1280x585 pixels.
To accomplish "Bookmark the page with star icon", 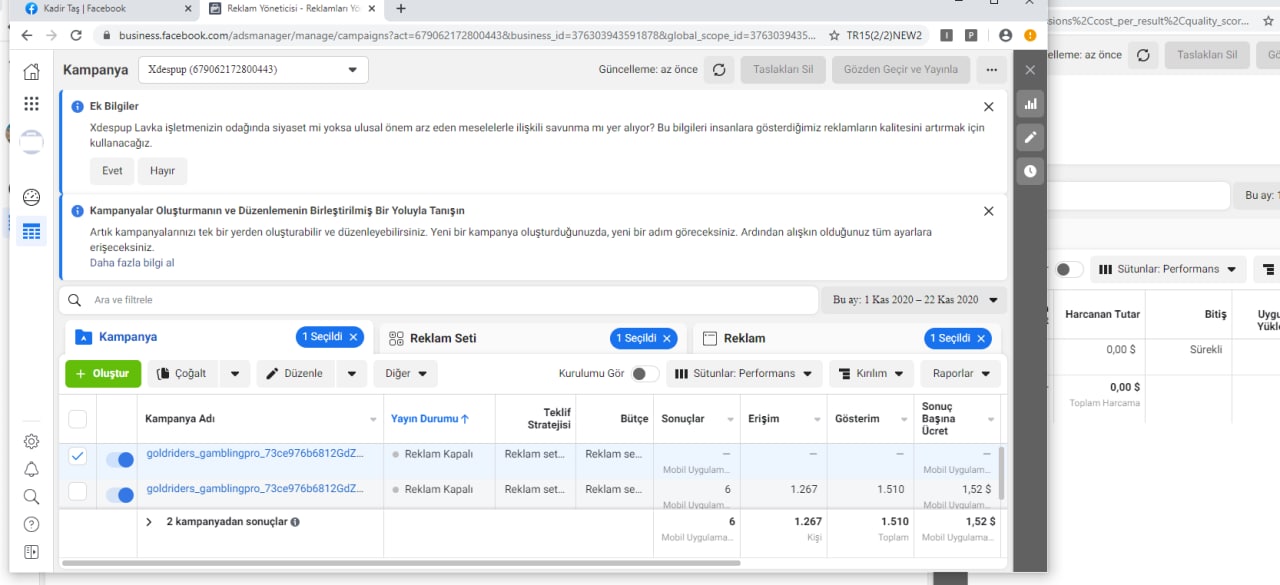I will click(x=834, y=35).
